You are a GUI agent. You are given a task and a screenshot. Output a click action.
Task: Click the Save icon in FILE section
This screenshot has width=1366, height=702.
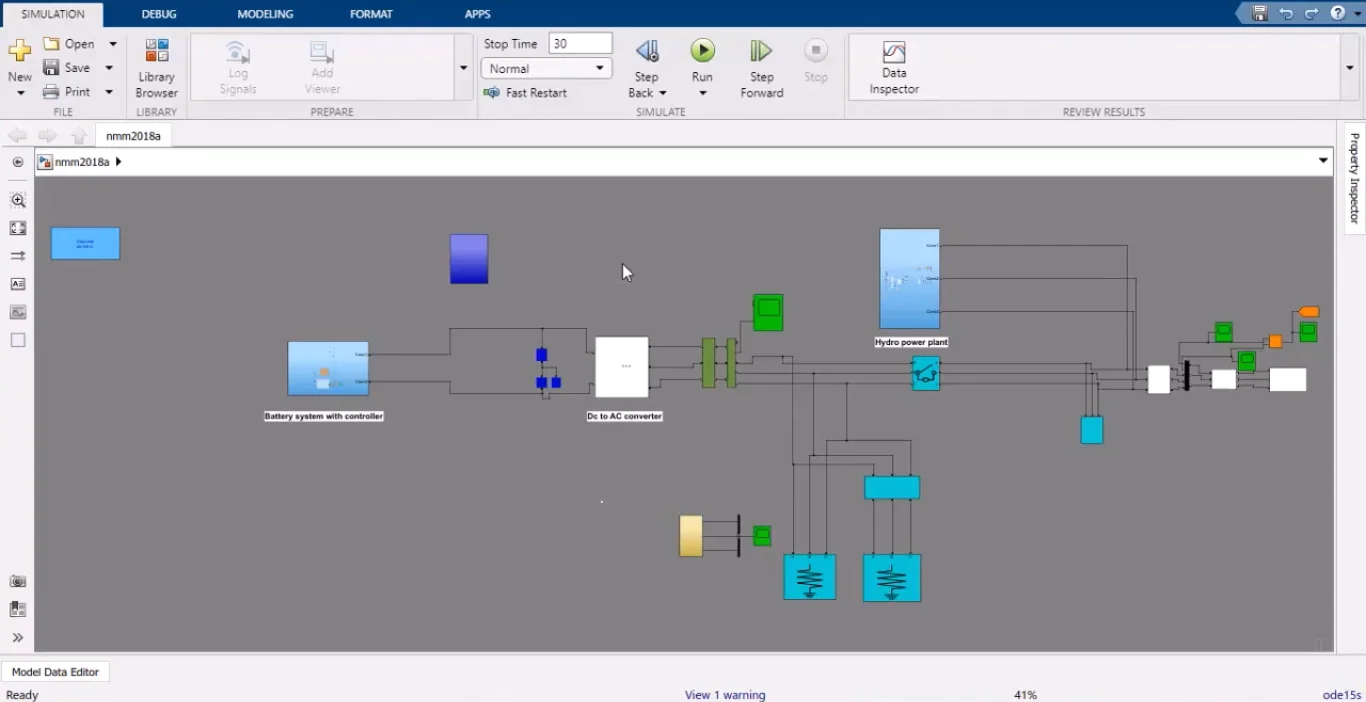click(52, 68)
